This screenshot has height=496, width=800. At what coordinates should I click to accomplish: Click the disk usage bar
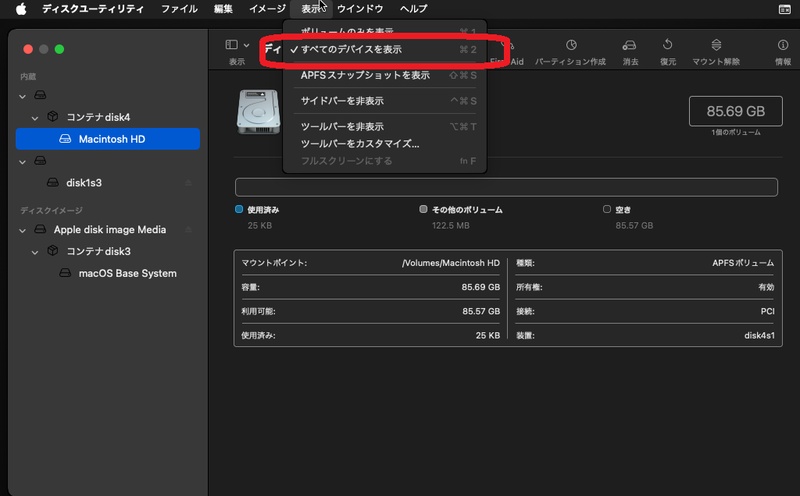(506, 187)
